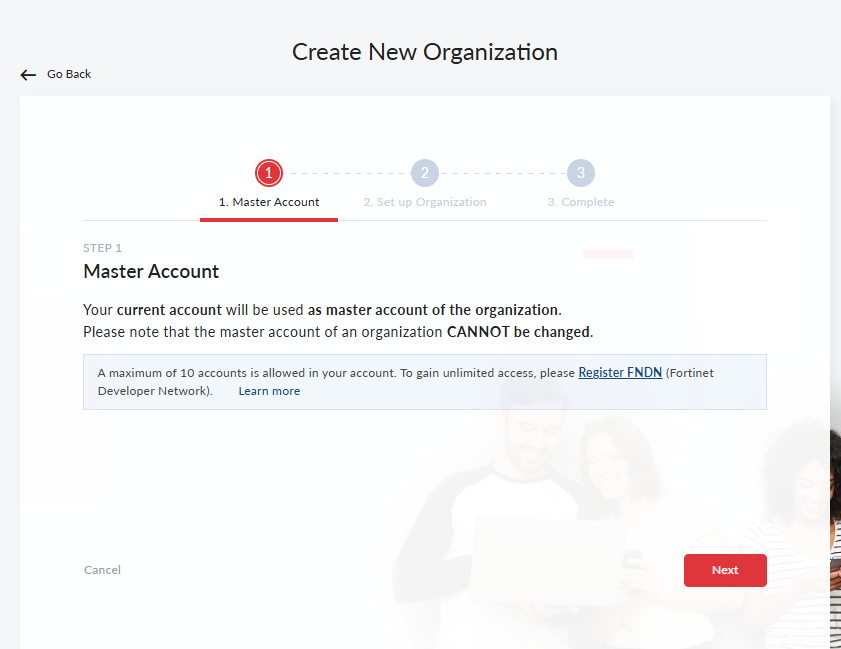
Task: Click the 'STEP 1' label text
Action: (102, 247)
